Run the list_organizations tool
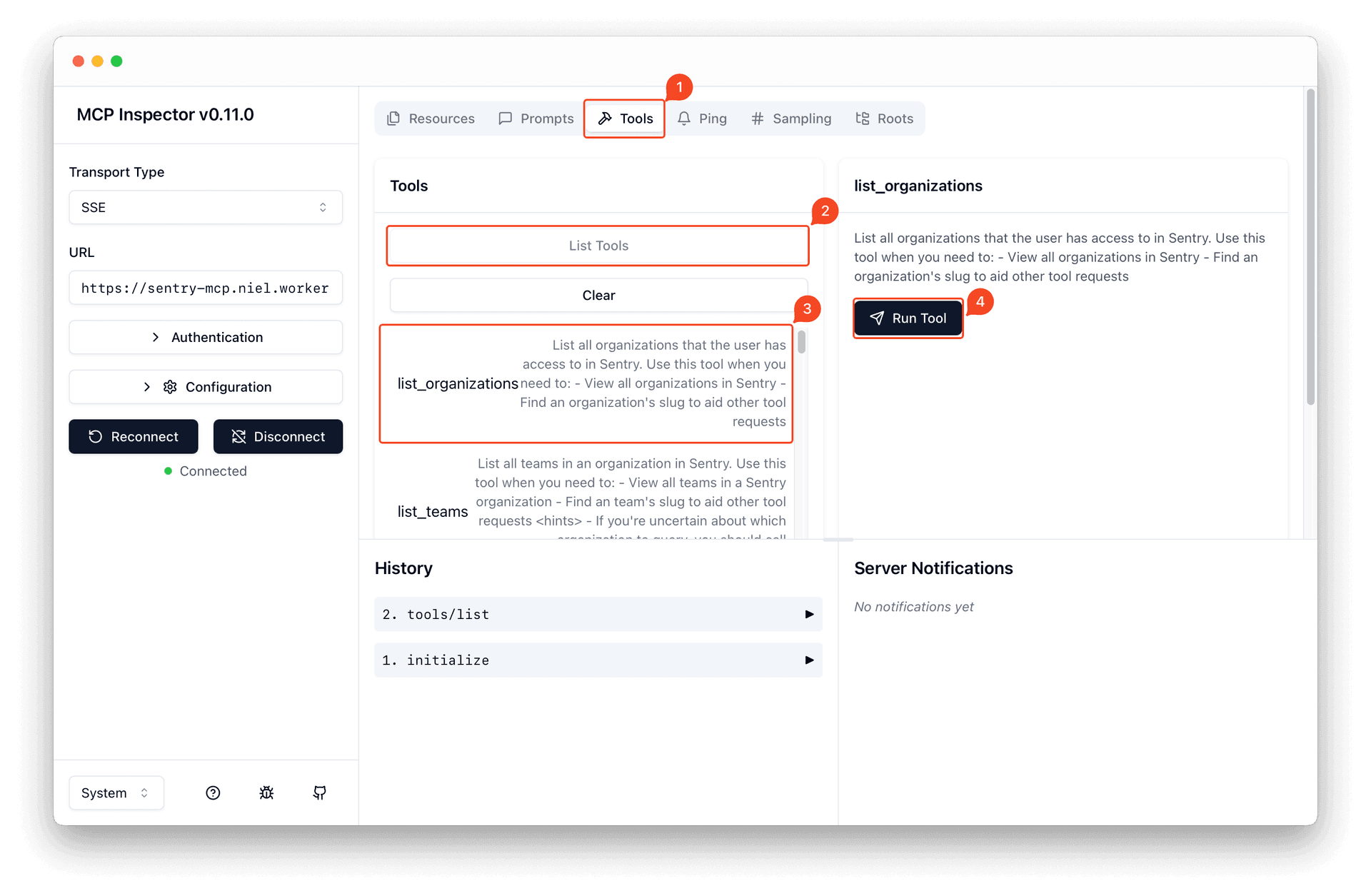Viewport: 1371px width, 896px height. coord(908,318)
